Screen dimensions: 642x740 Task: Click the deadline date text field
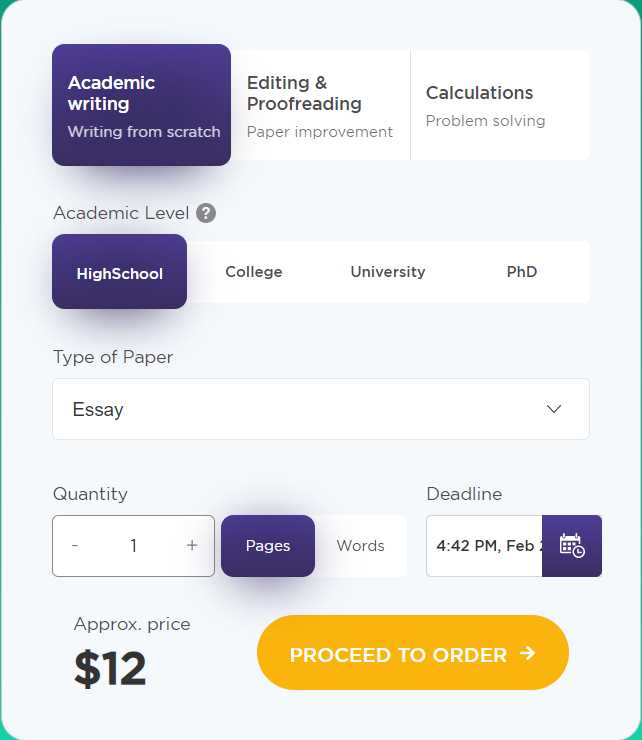tap(484, 546)
